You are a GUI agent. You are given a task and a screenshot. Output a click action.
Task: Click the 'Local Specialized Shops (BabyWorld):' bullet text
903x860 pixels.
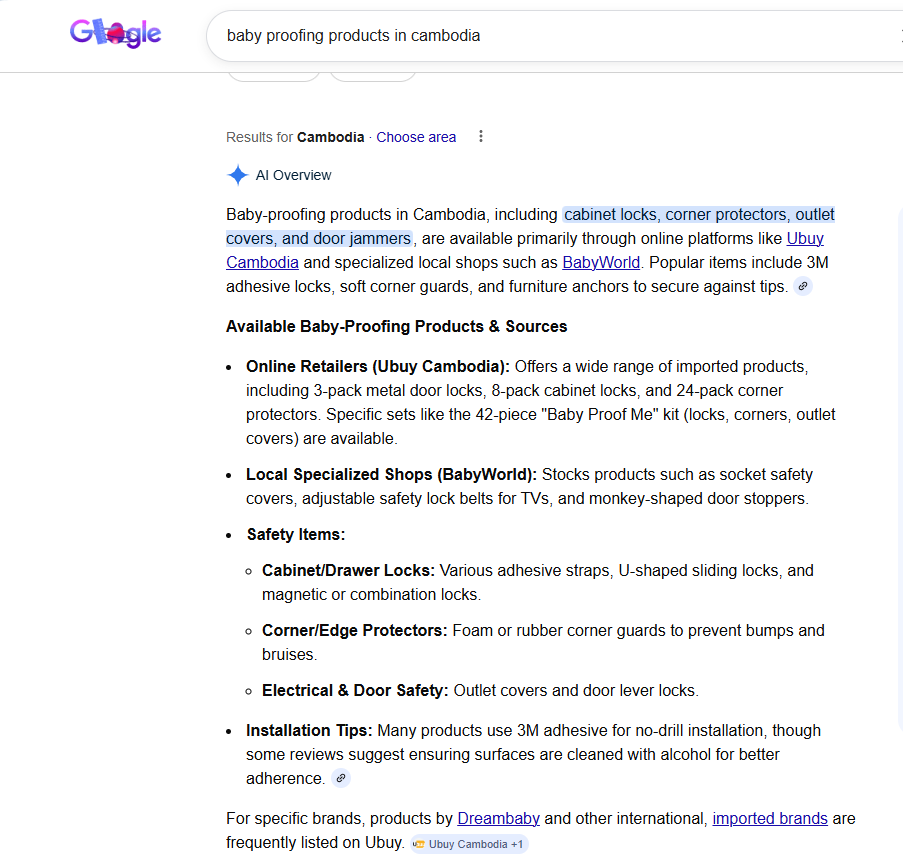point(391,475)
